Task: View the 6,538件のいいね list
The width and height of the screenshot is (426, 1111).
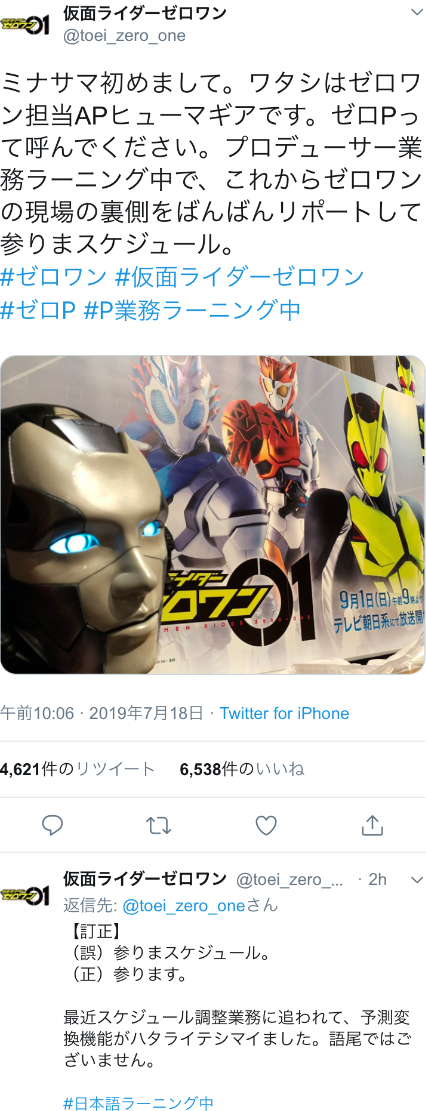Action: click(x=242, y=769)
